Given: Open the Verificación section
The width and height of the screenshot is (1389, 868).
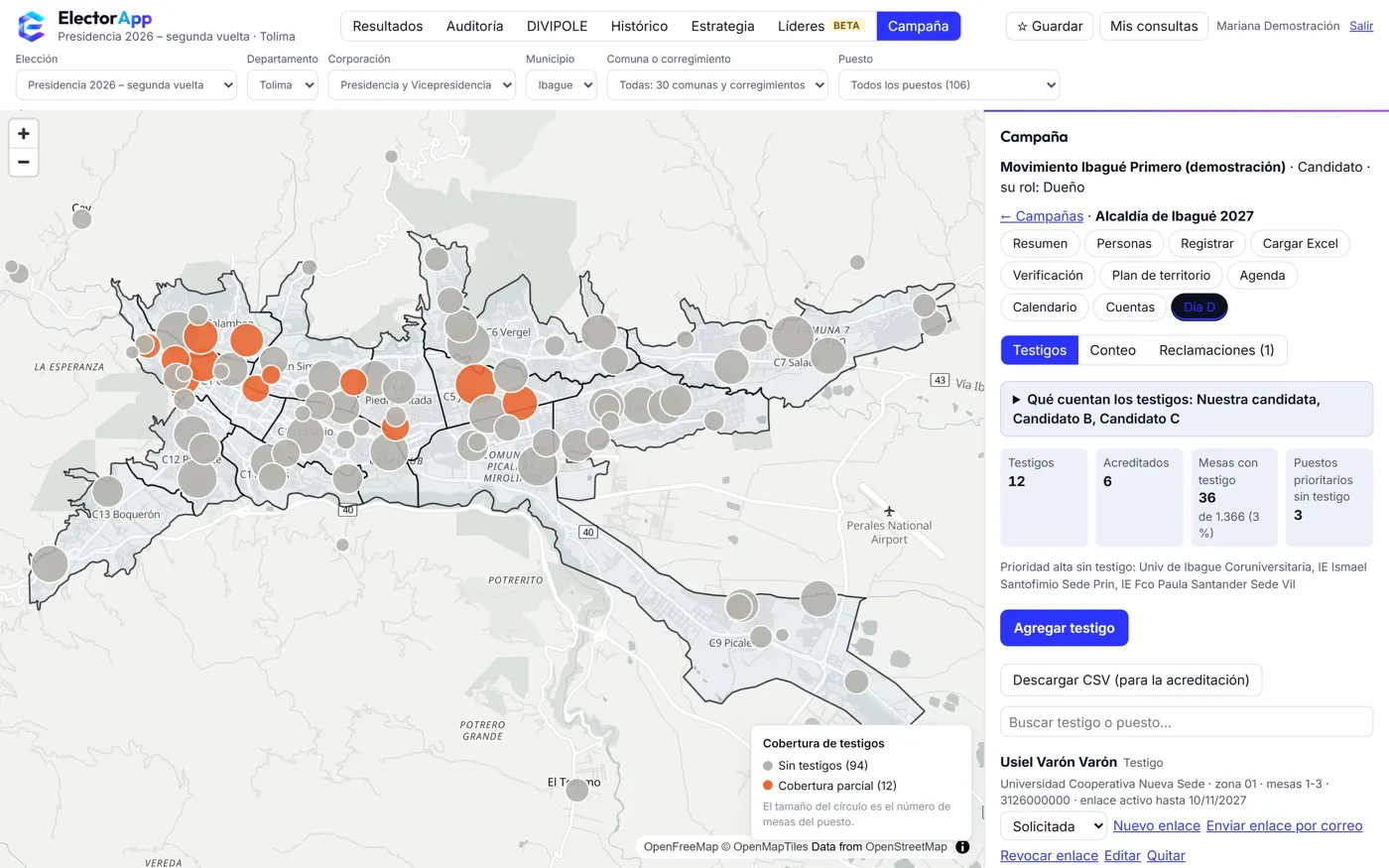Looking at the screenshot, I should pos(1048,275).
